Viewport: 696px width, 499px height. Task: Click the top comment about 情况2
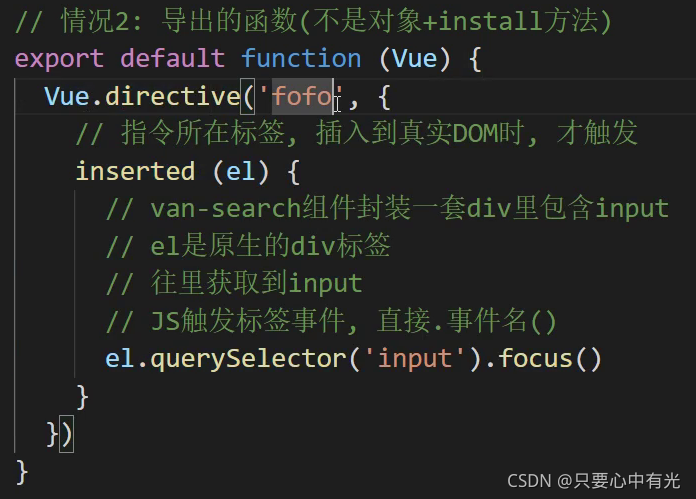point(314,21)
